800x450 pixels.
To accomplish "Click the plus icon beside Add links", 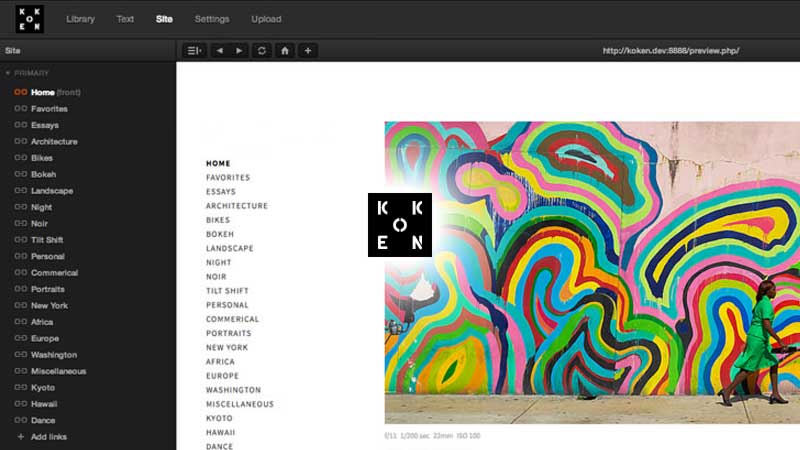I will click(x=20, y=437).
